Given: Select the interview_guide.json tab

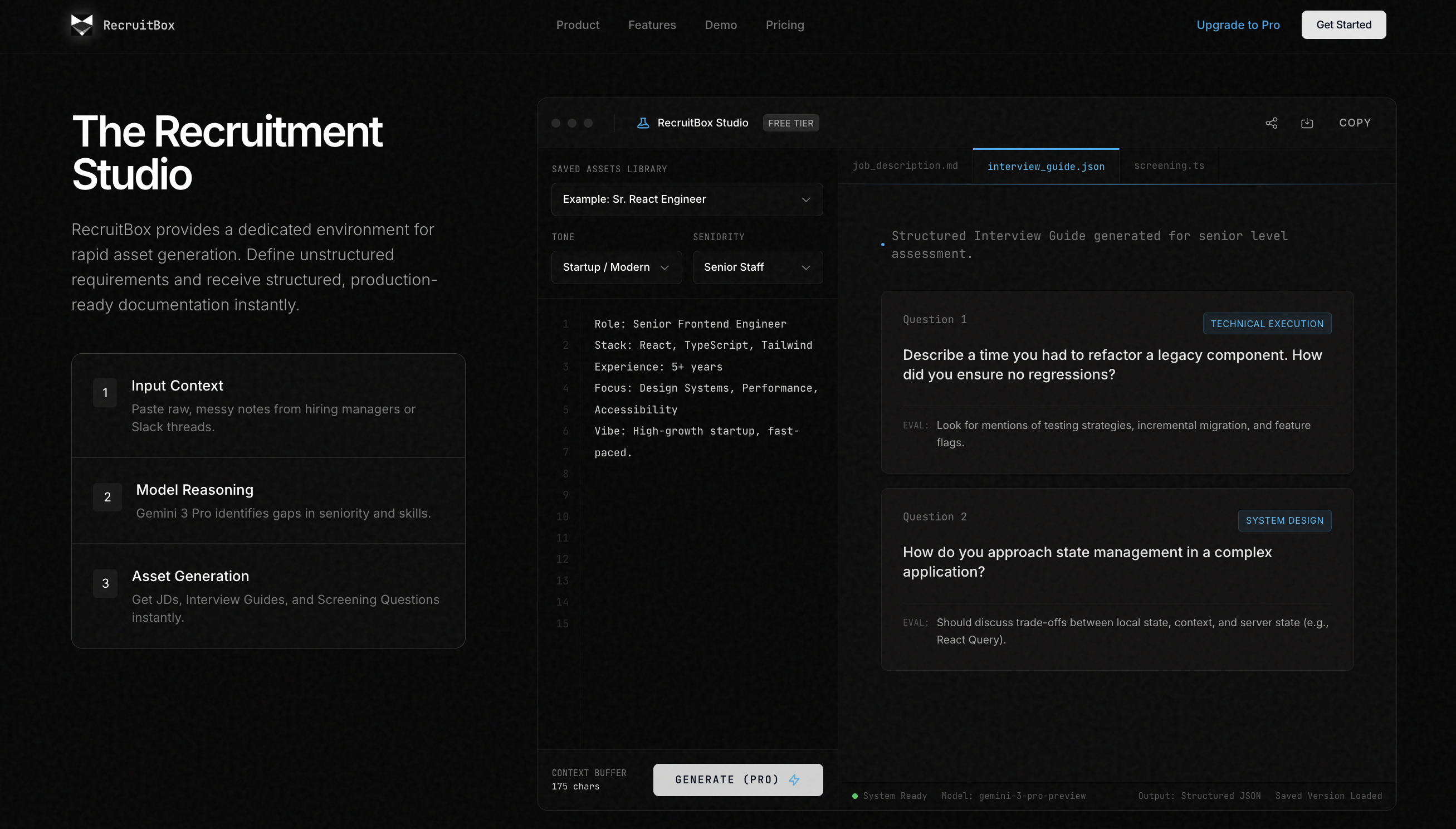Looking at the screenshot, I should (1045, 166).
